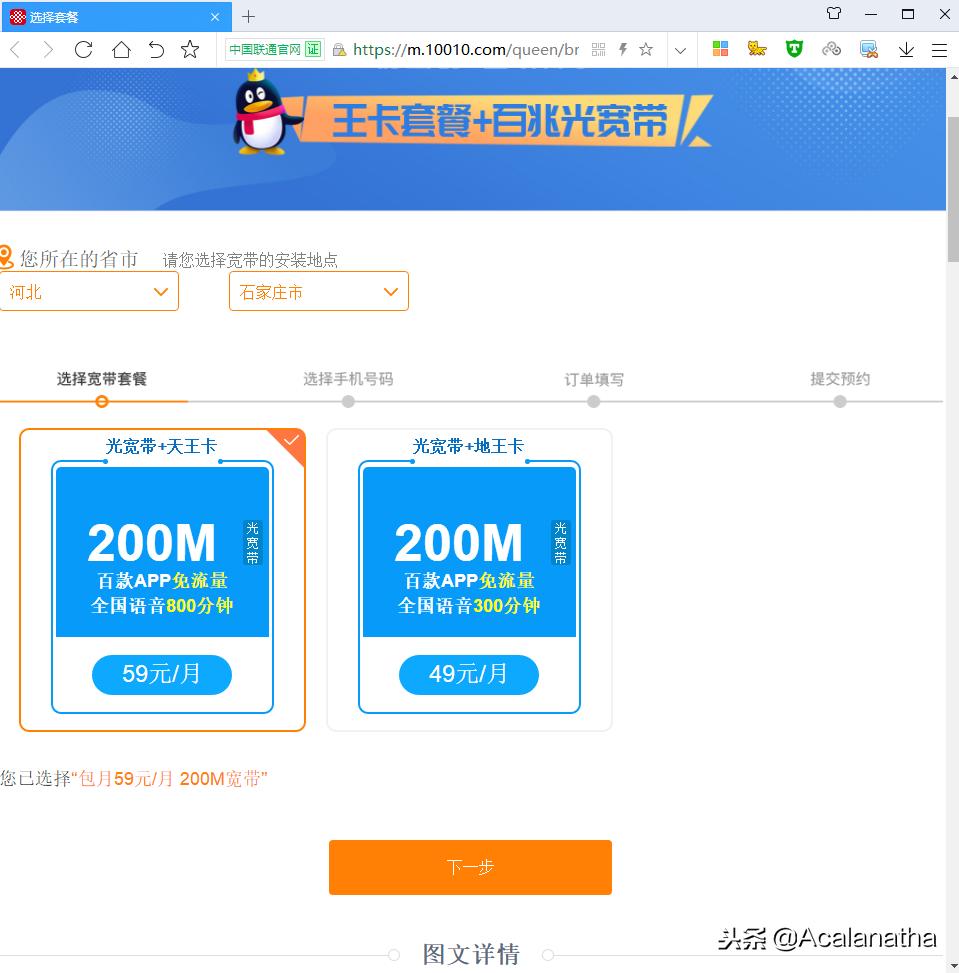Viewport: 959px width, 973px height.
Task: Click the URL address field
Action: tap(466, 50)
